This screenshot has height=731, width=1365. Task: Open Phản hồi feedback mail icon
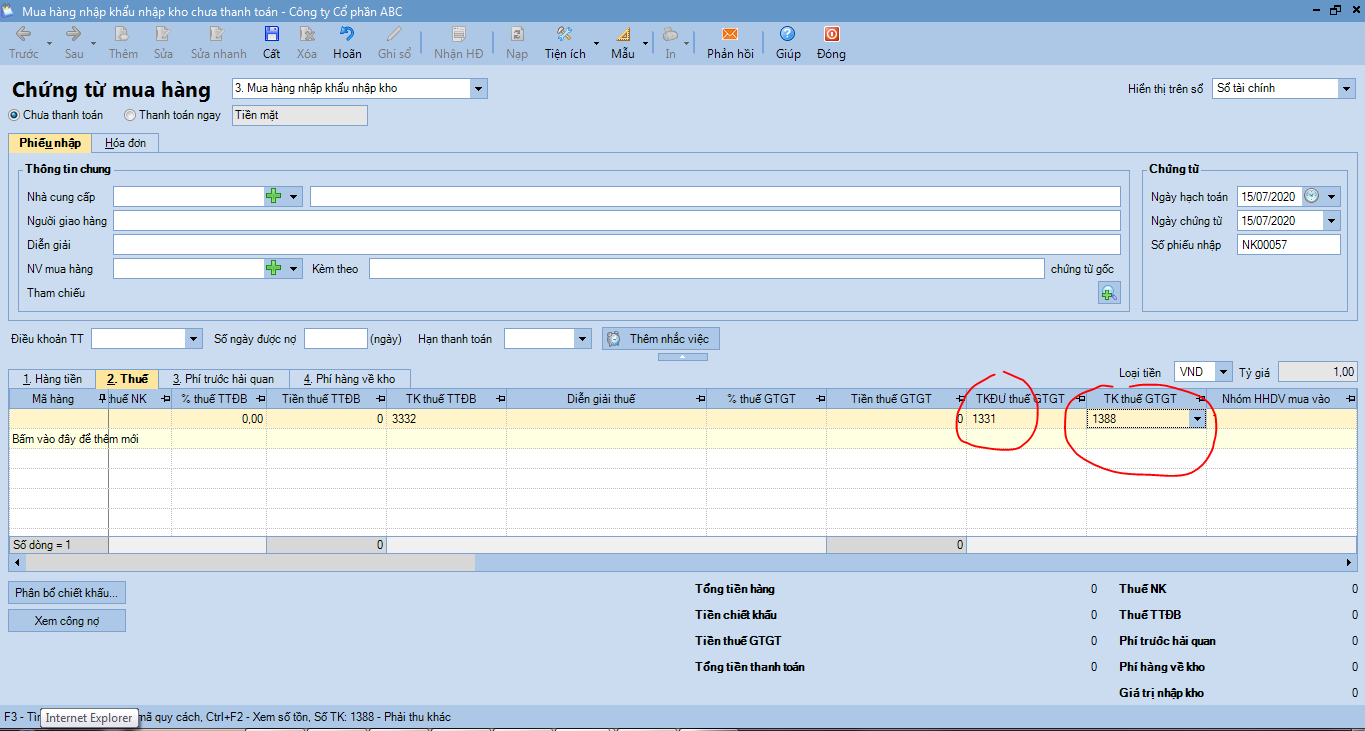tap(730, 34)
